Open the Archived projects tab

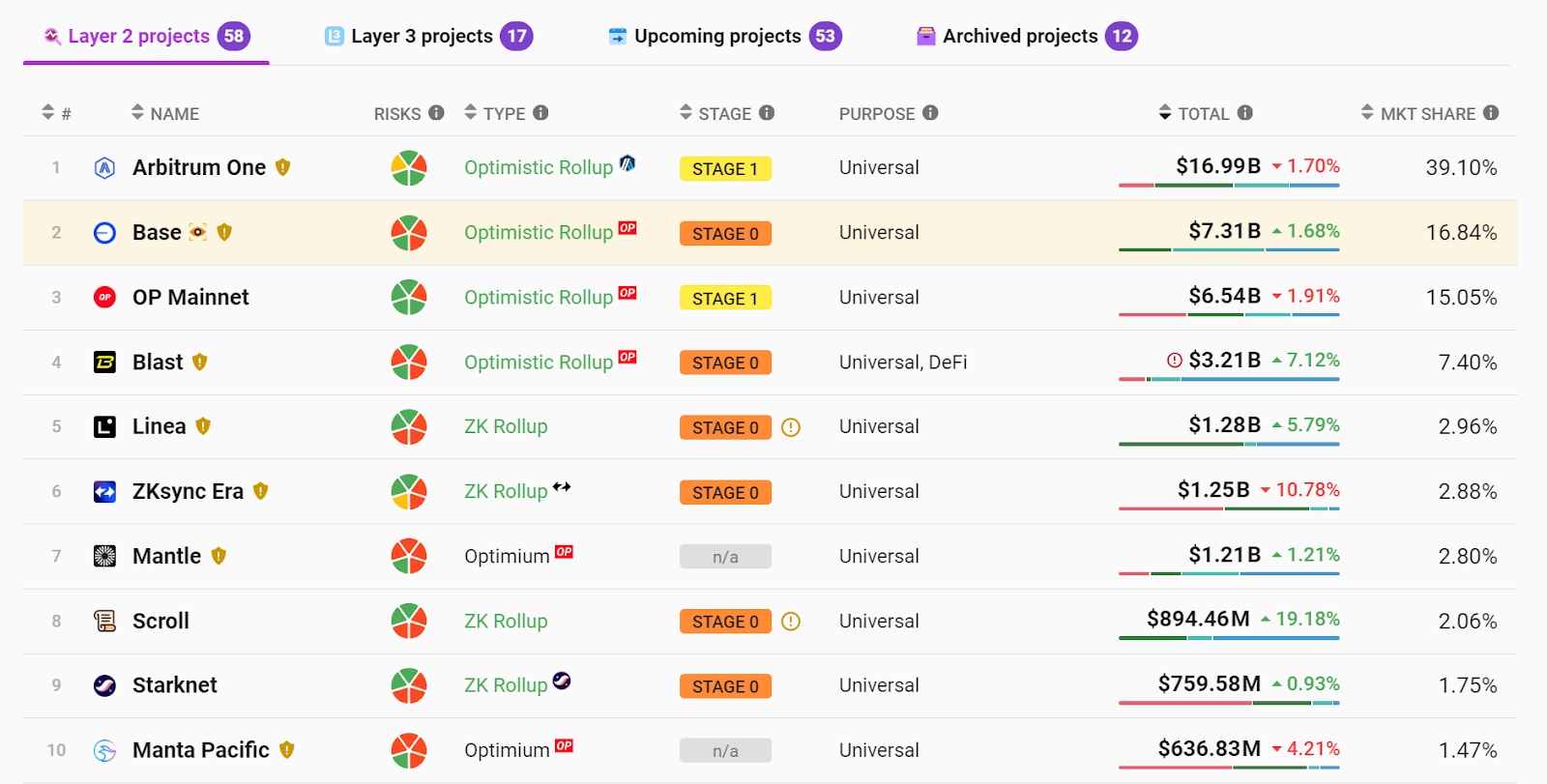[1027, 37]
